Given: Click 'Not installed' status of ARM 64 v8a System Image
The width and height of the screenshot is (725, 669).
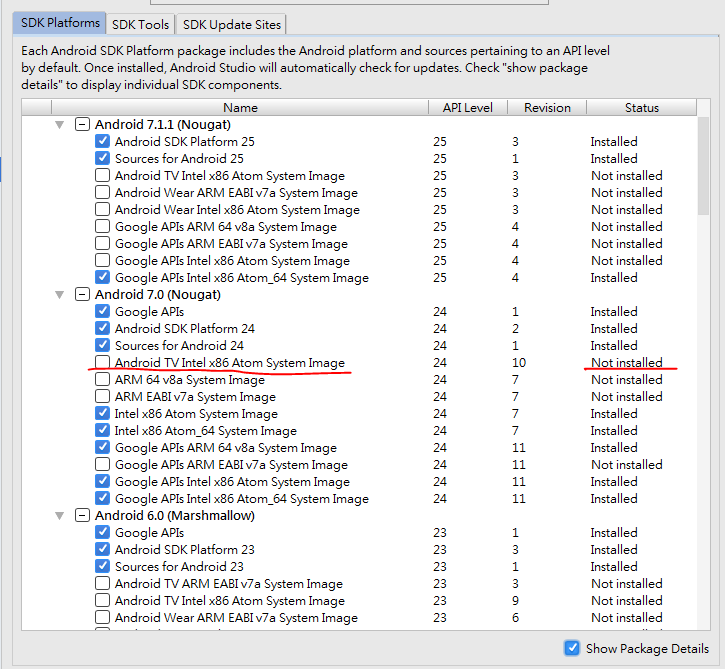Looking at the screenshot, I should pyautogui.click(x=627, y=380).
